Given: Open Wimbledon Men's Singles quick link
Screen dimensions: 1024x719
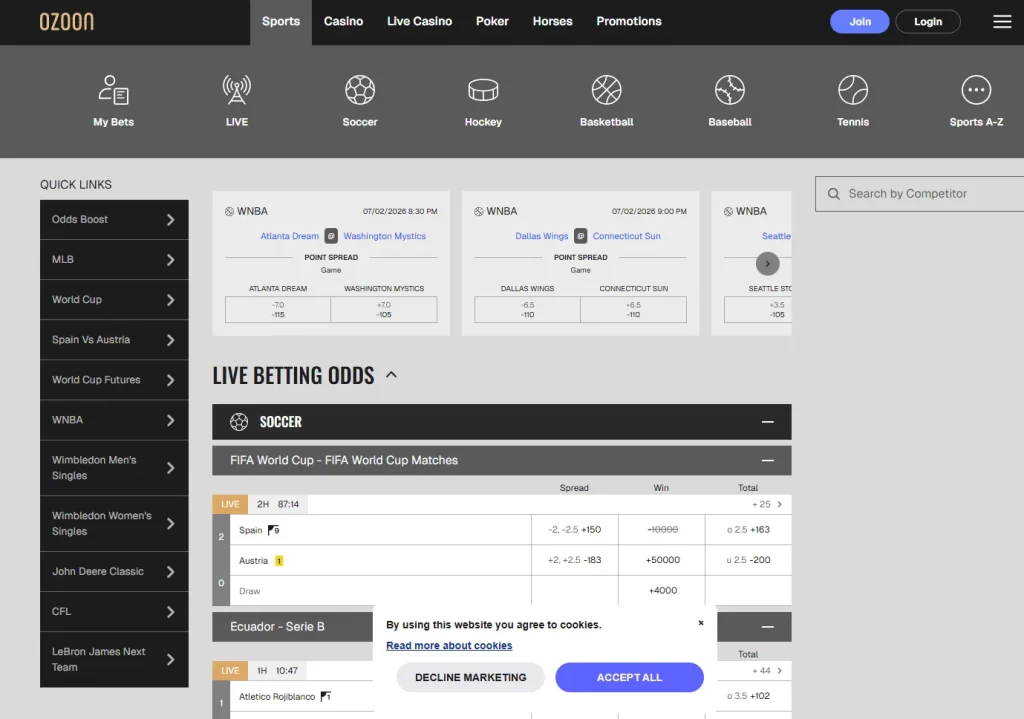Looking at the screenshot, I should click(x=114, y=468).
